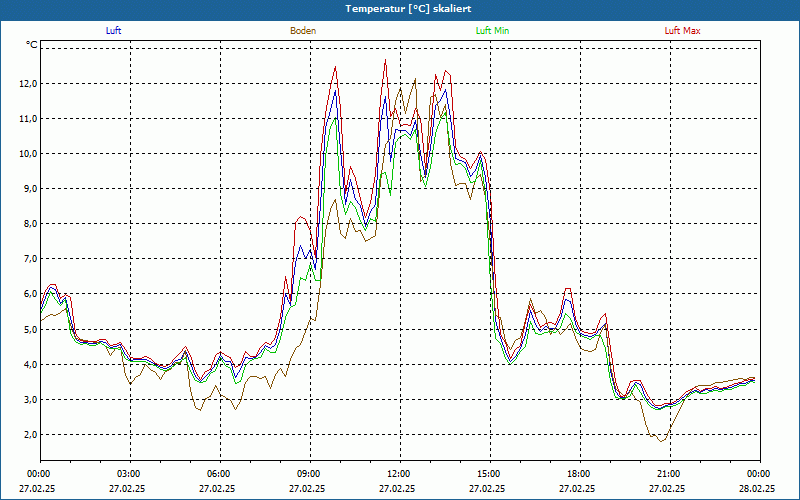The width and height of the screenshot is (800, 500).
Task: Click the 06:00 time axis label
Action: coord(220,474)
